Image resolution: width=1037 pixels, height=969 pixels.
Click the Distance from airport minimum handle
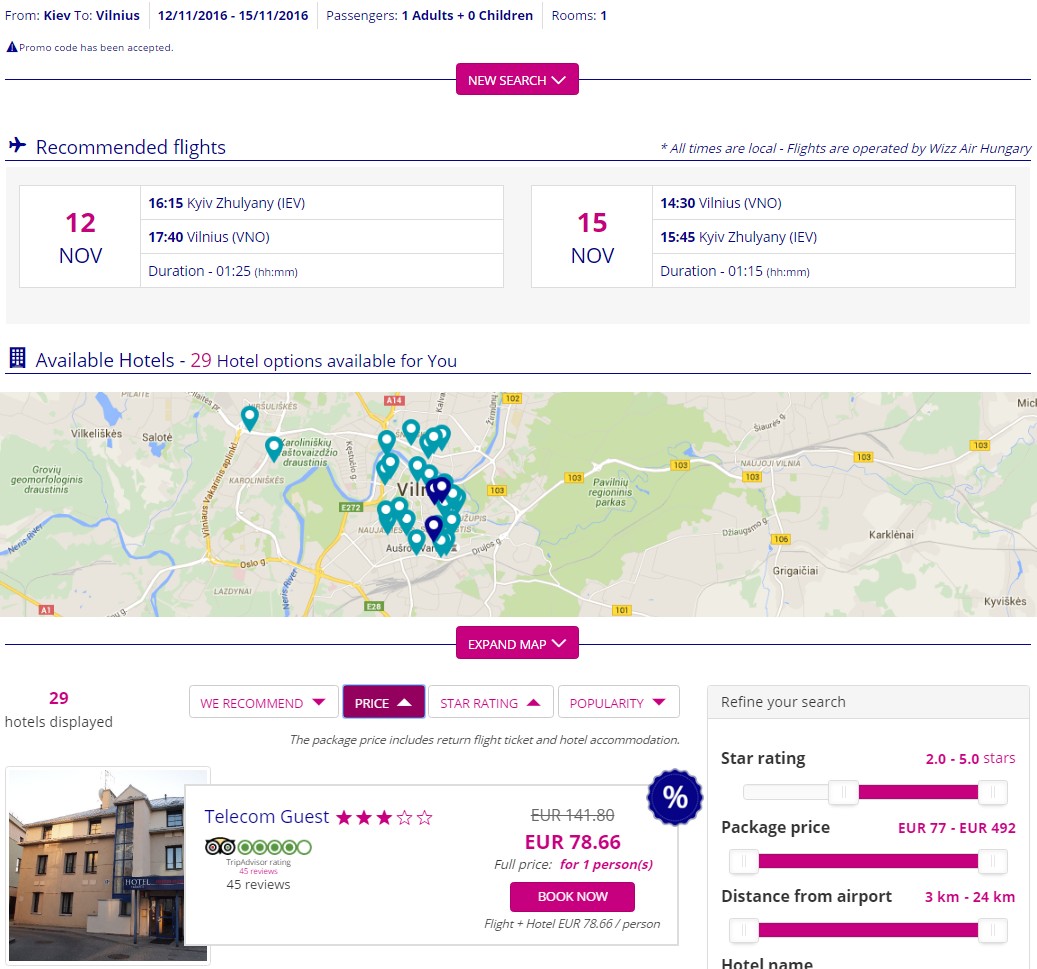pos(744,930)
